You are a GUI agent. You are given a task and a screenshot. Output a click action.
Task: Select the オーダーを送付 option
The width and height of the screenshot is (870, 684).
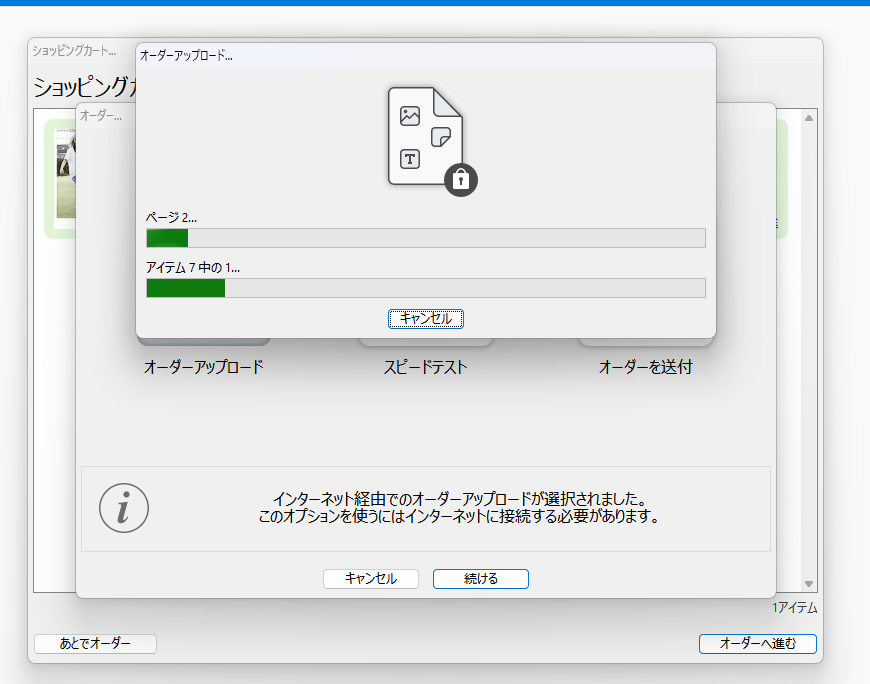click(645, 366)
